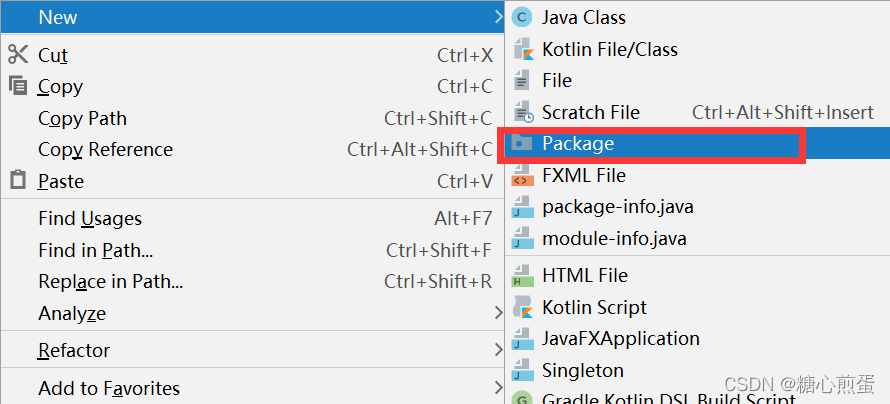The width and height of the screenshot is (890, 404).
Task: Click the Cut scissors icon
Action: [x=18, y=55]
